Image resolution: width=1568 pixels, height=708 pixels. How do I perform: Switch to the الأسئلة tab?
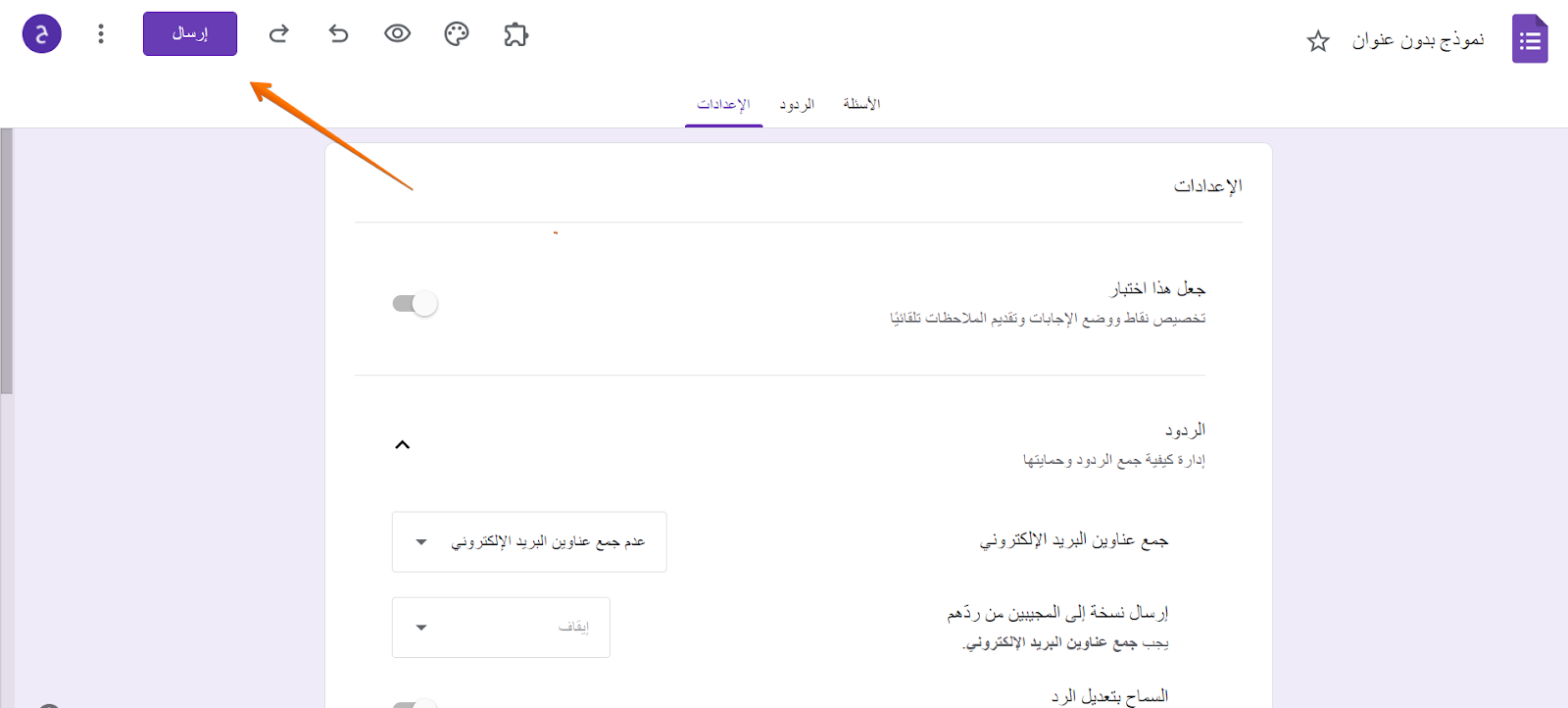[x=861, y=104]
